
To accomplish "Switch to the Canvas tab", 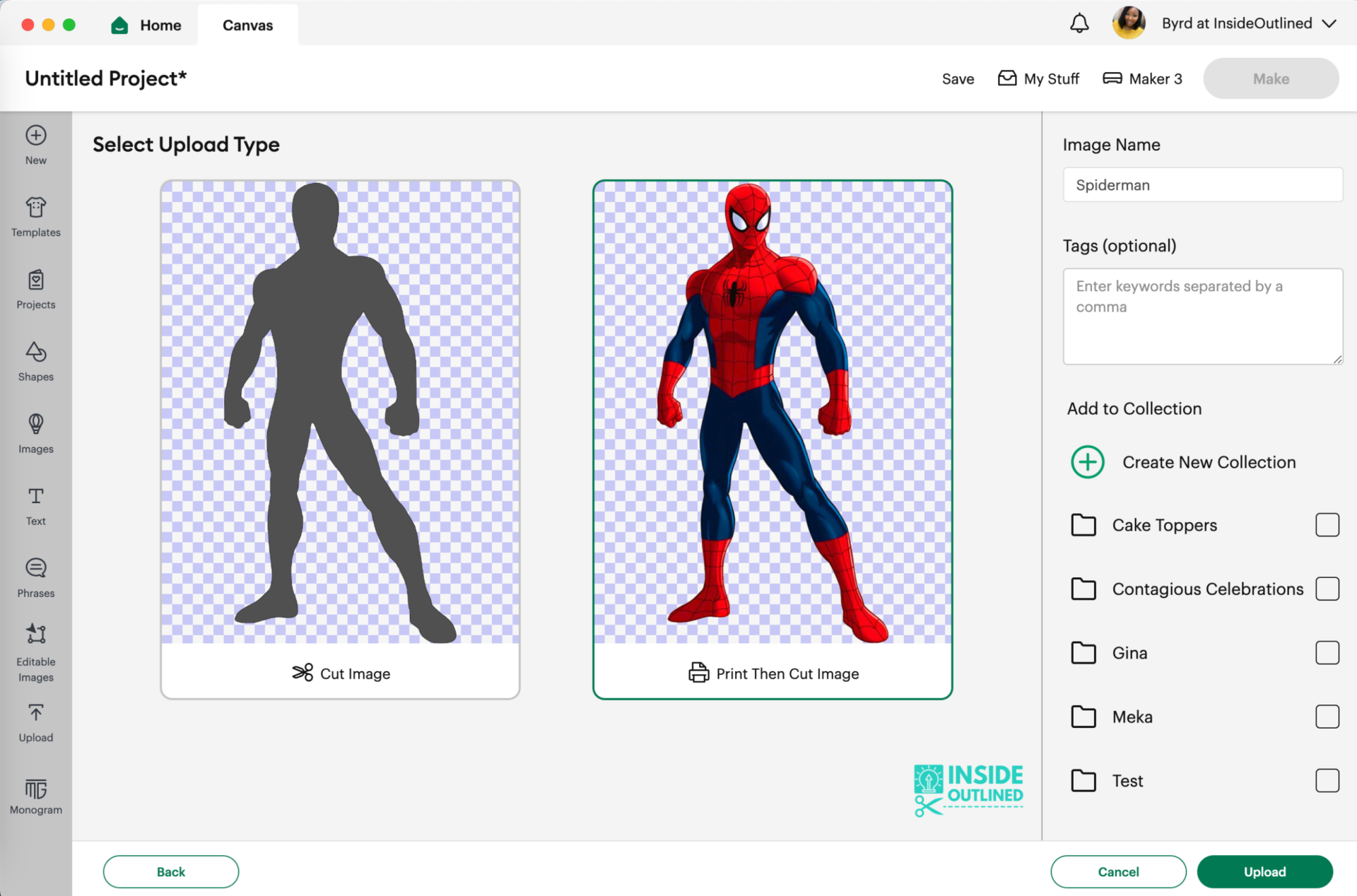I will (x=247, y=24).
